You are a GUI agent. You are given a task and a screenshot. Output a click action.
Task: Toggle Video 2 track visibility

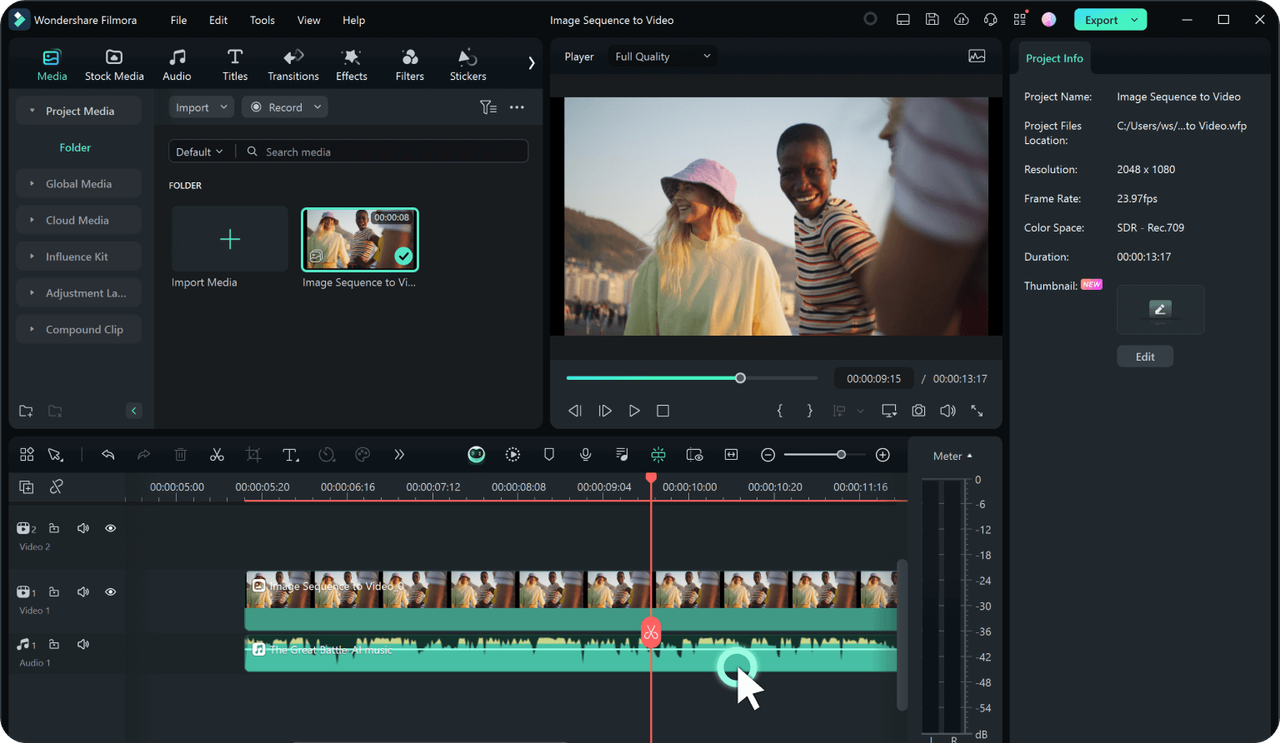111,528
